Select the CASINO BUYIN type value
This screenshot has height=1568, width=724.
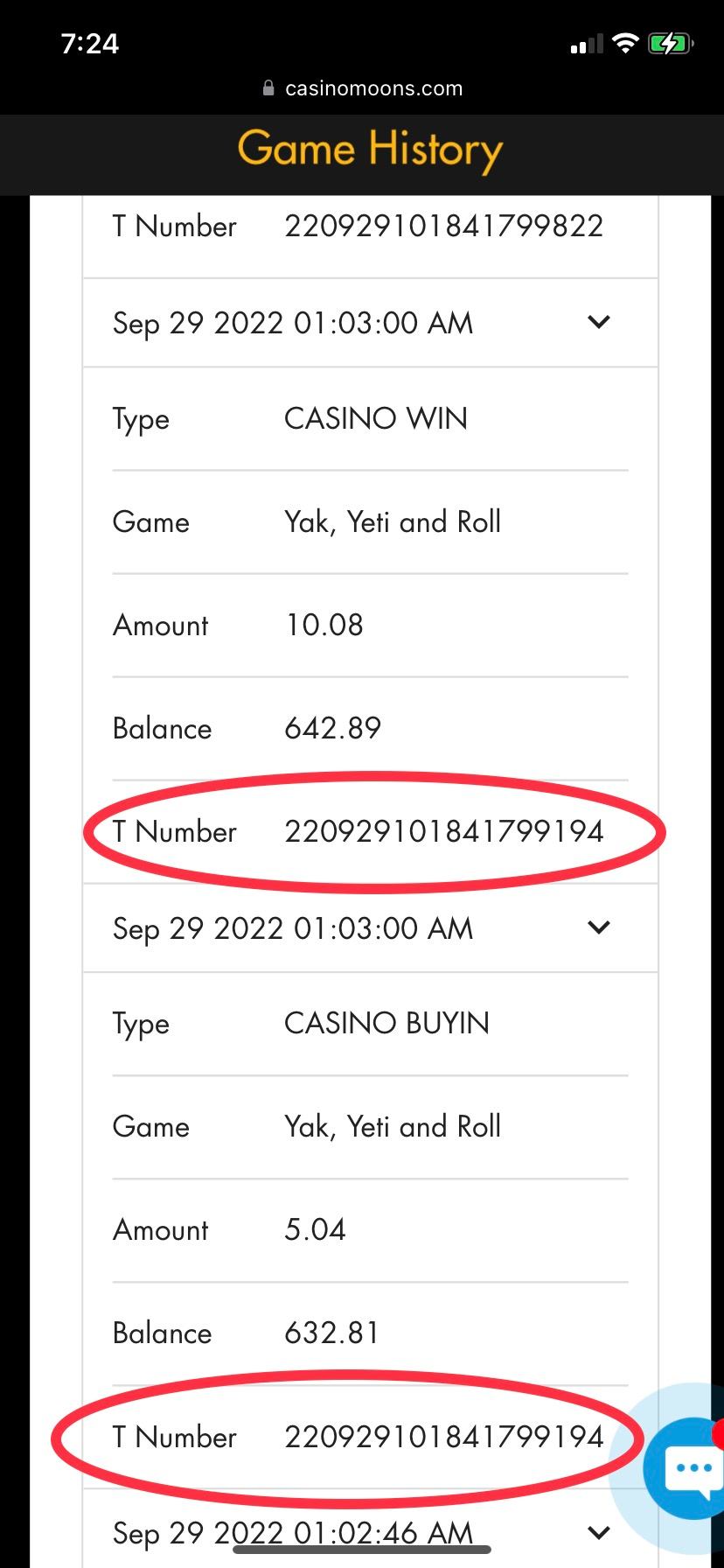[386, 1024]
